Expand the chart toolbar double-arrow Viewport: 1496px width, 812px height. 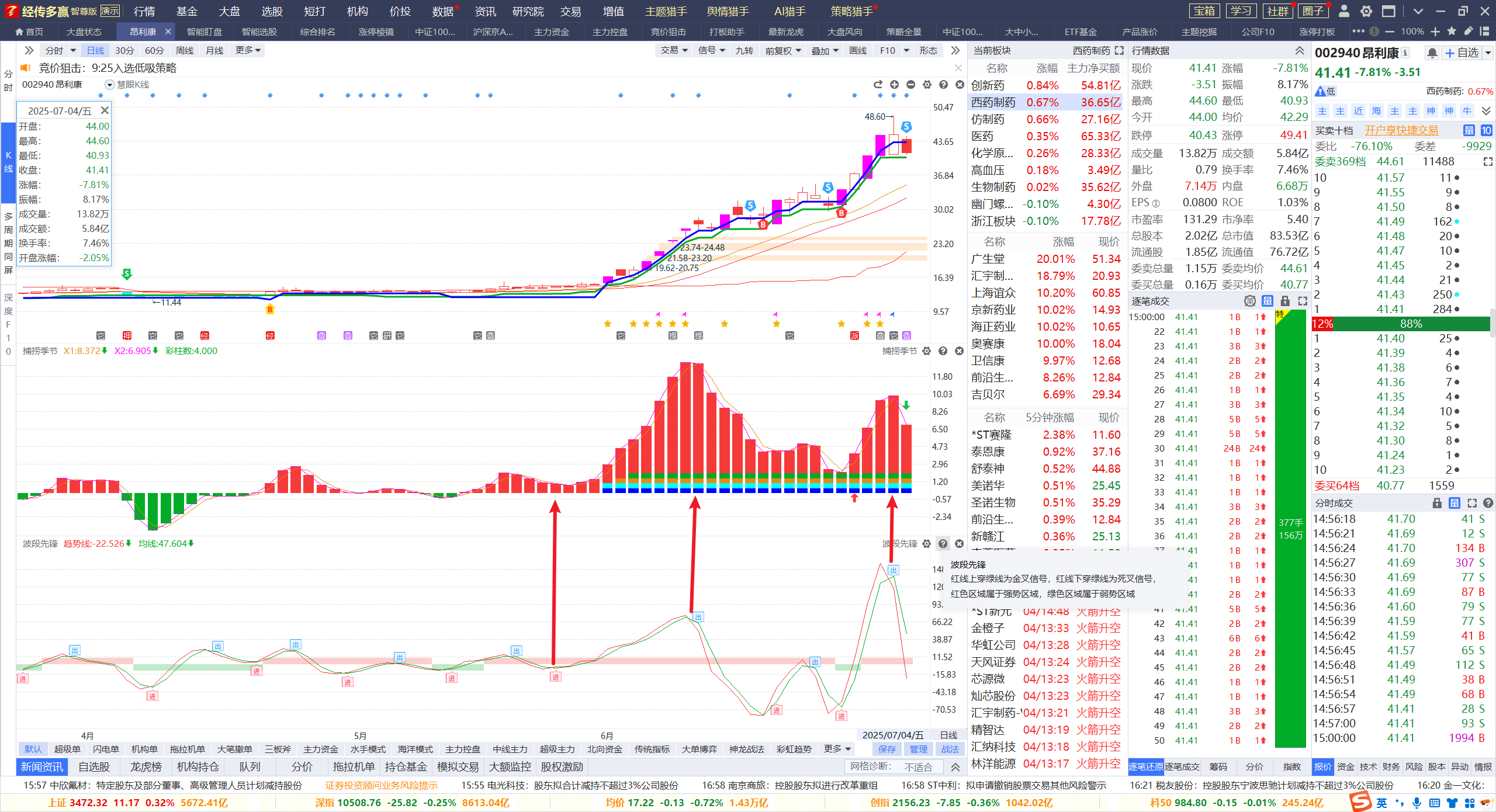[955, 51]
